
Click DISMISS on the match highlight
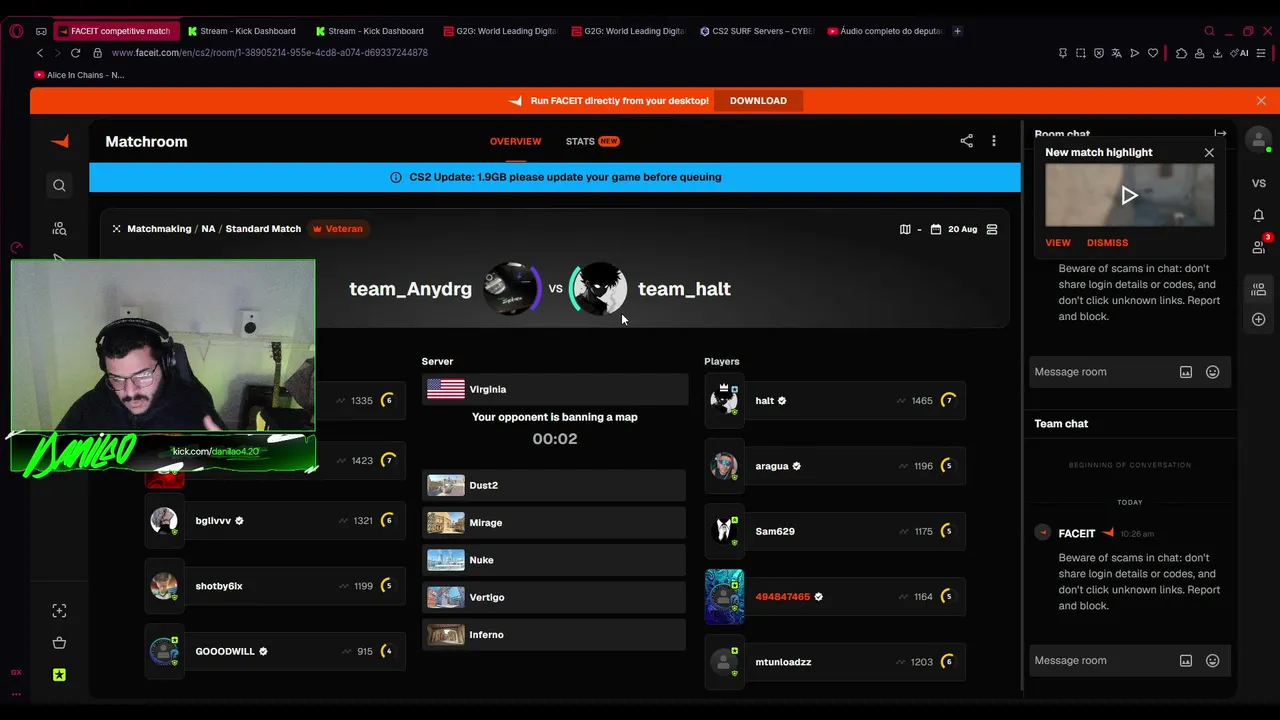click(1107, 243)
